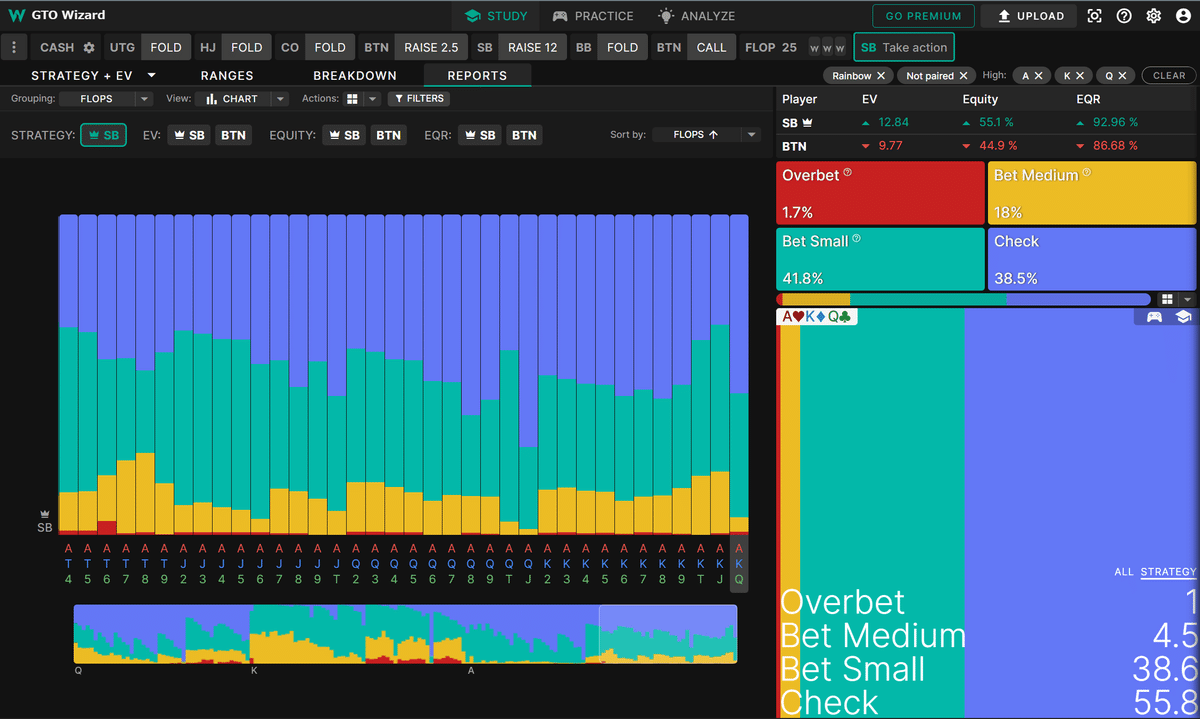Toggle EQUITY view for SB

(x=345, y=135)
